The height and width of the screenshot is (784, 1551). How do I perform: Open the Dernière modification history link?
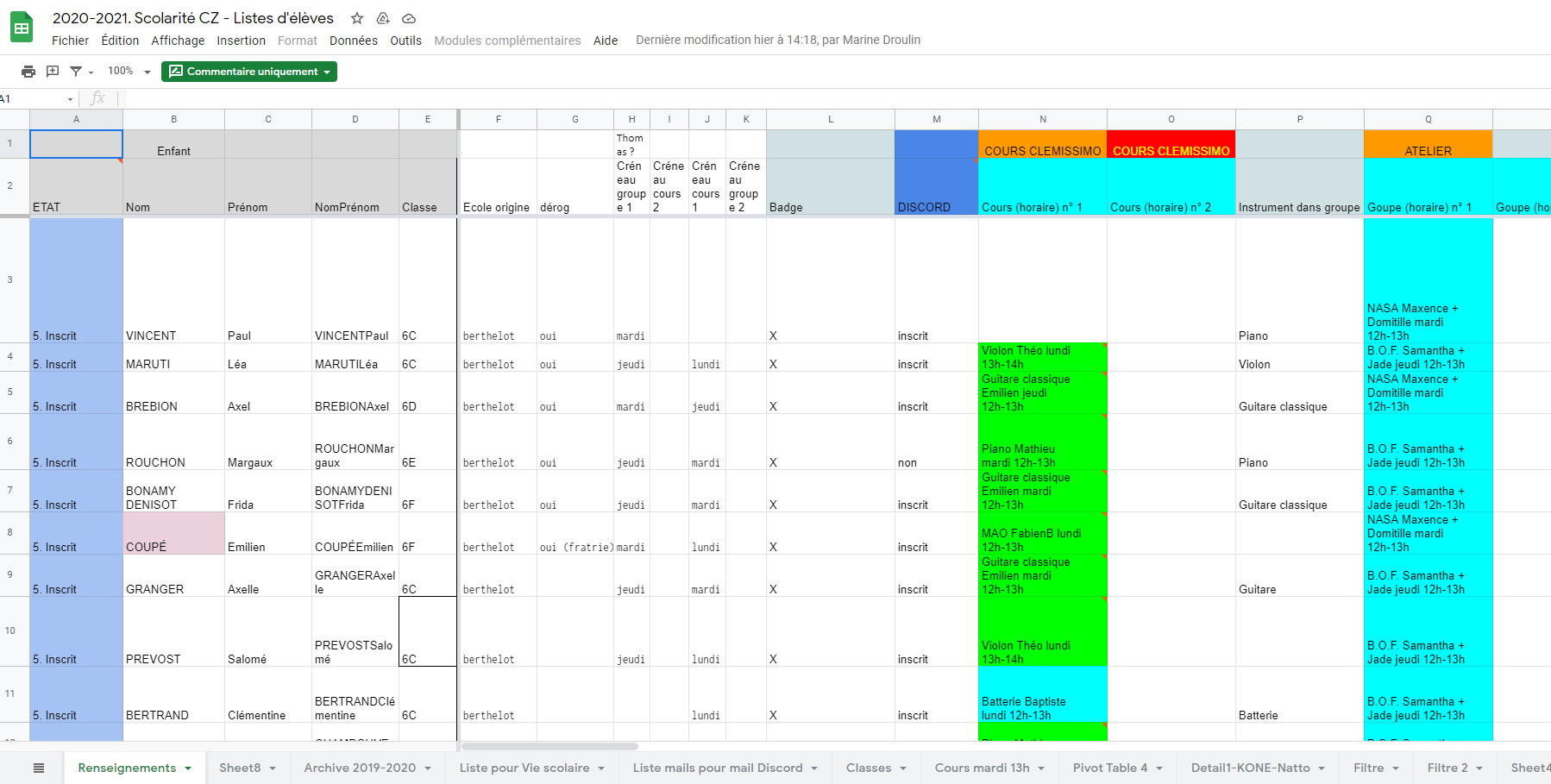(777, 40)
